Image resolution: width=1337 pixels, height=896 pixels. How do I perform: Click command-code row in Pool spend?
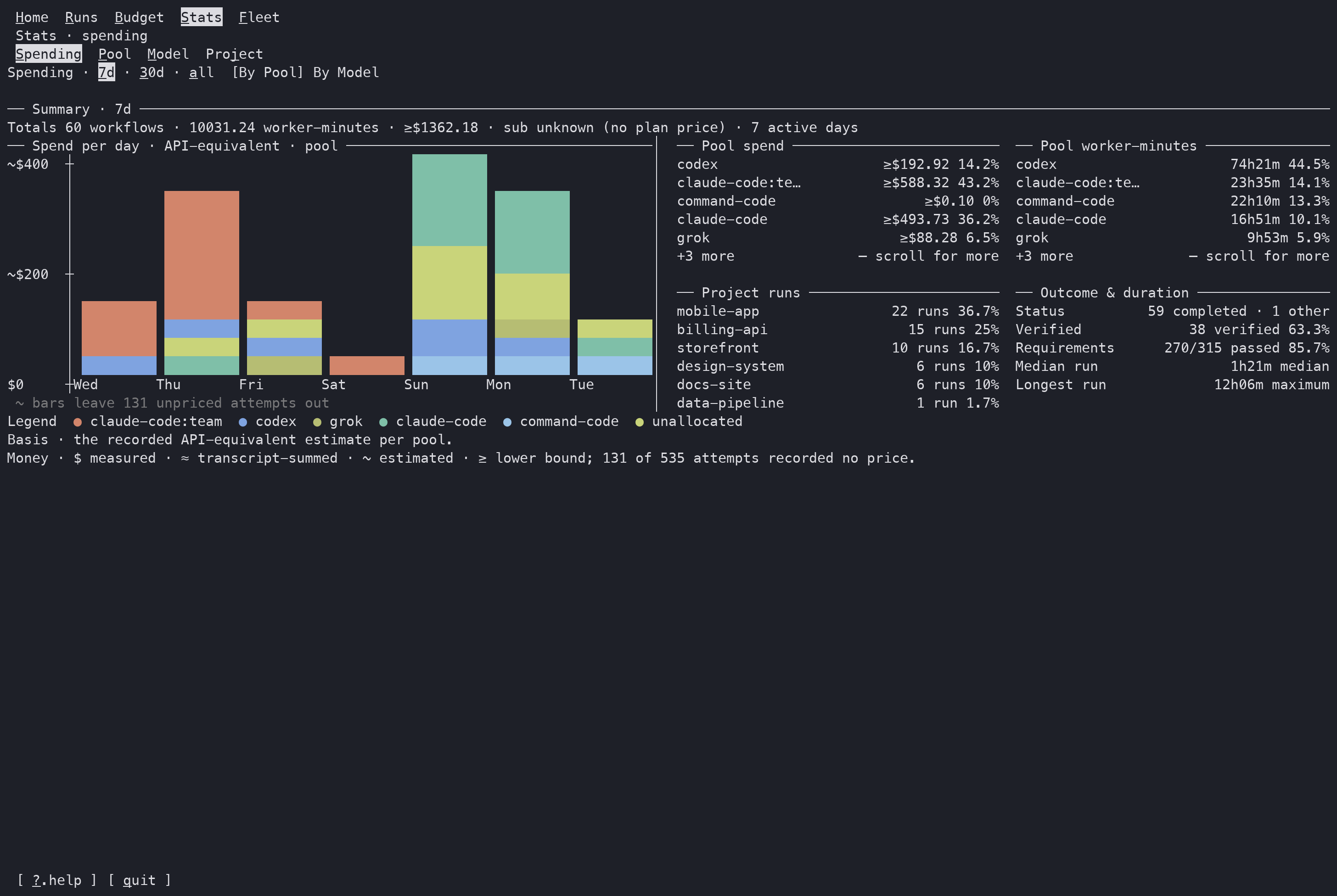(x=838, y=201)
